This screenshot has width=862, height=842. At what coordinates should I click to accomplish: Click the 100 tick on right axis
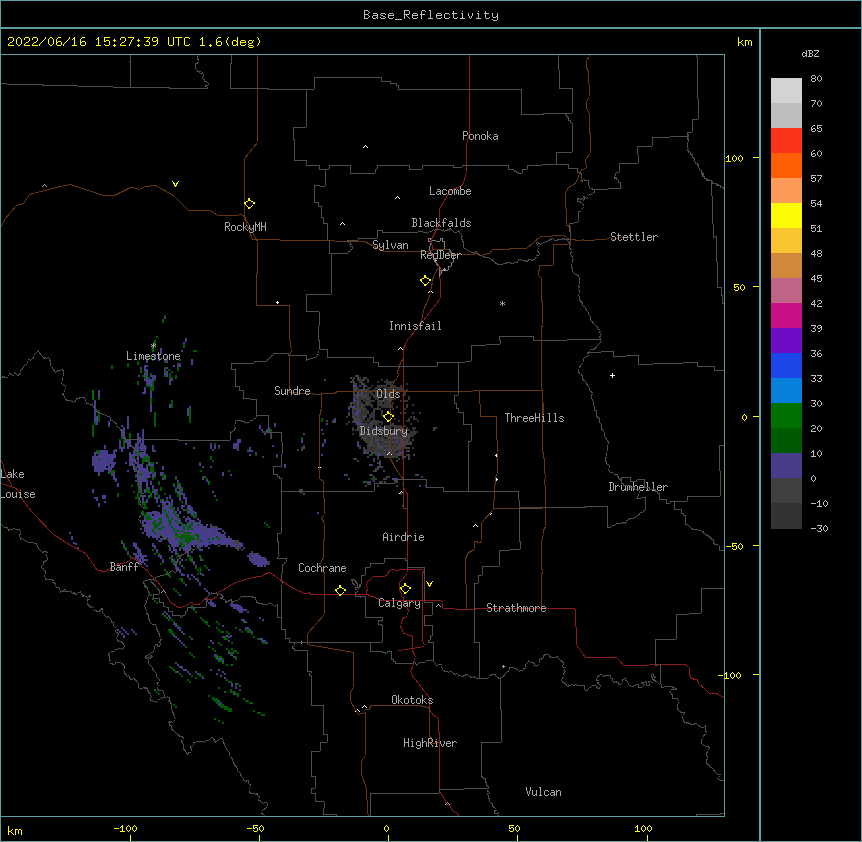(734, 158)
